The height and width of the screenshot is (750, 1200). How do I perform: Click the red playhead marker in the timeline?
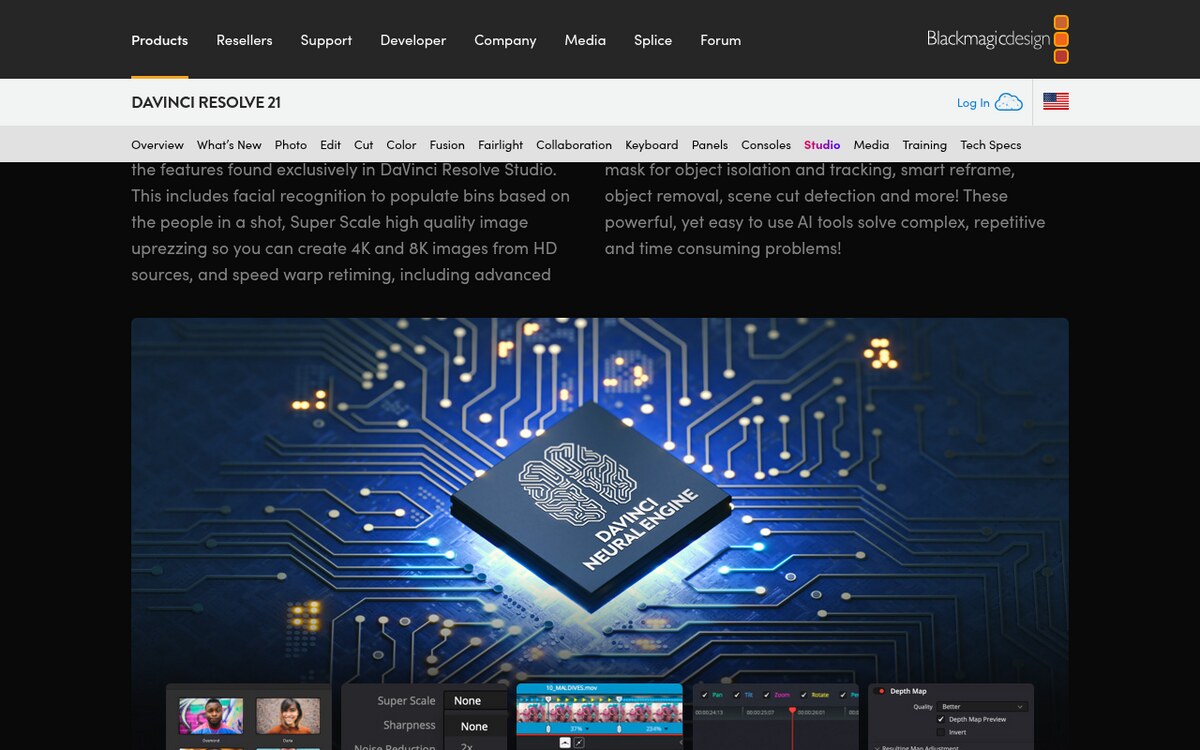[793, 710]
